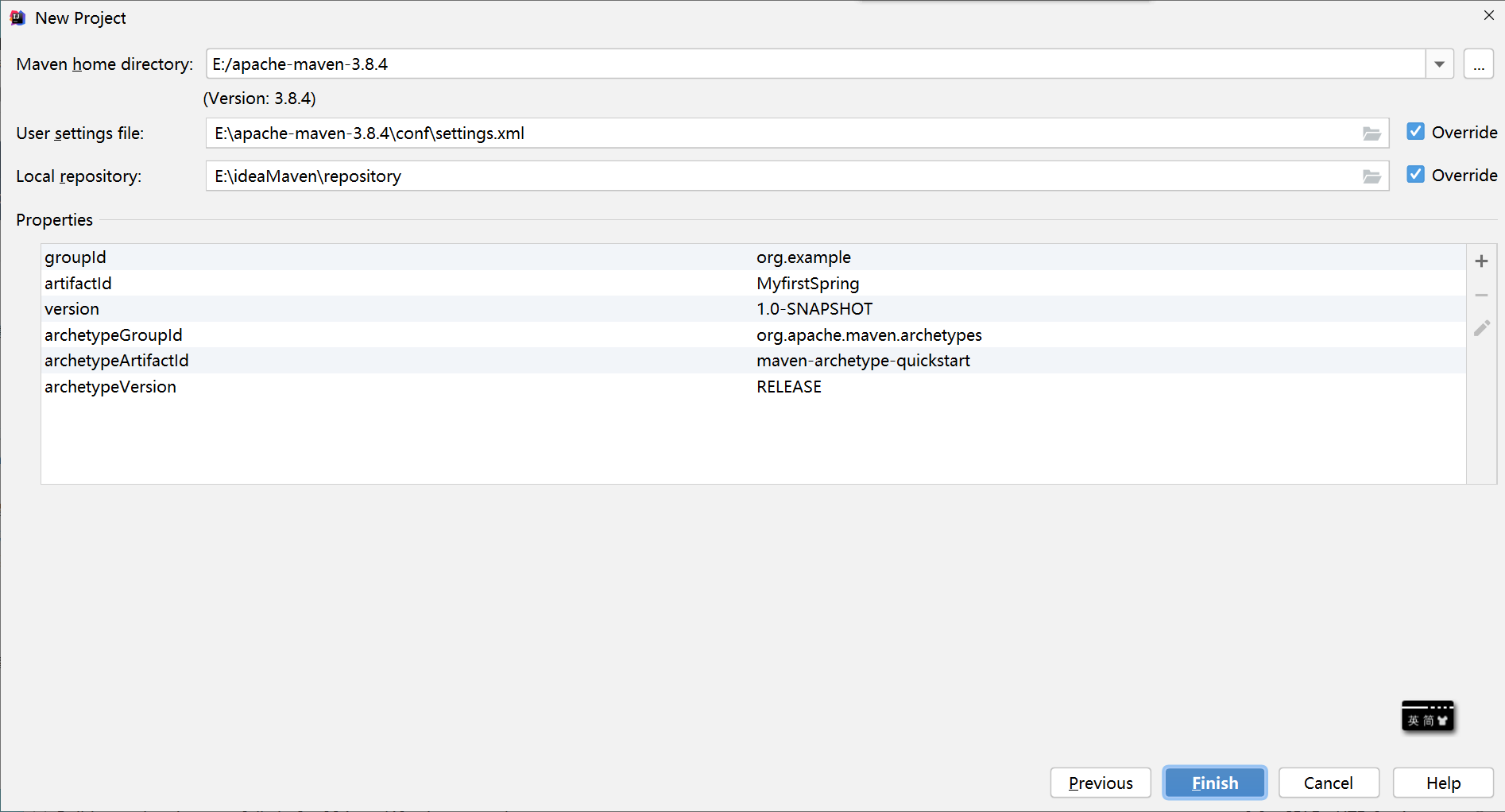This screenshot has width=1505, height=812.
Task: Toggle Override for Local repository
Action: pyautogui.click(x=1415, y=175)
